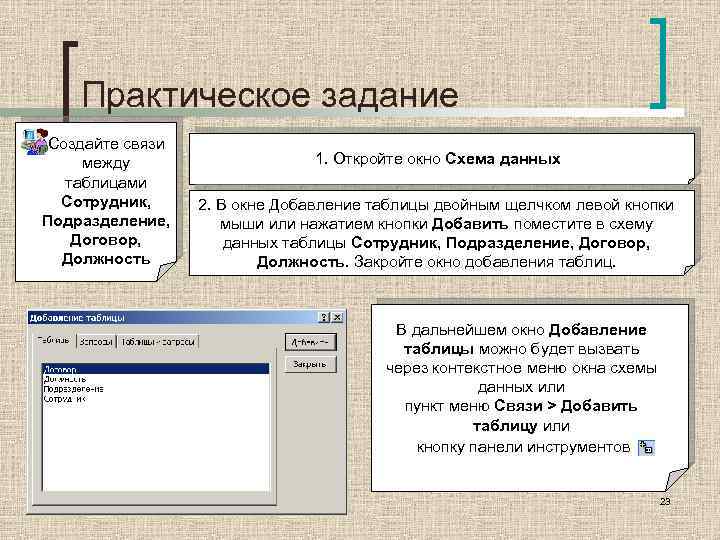
Task: Open the Таблицы и запросы tab
Action: pos(158,342)
